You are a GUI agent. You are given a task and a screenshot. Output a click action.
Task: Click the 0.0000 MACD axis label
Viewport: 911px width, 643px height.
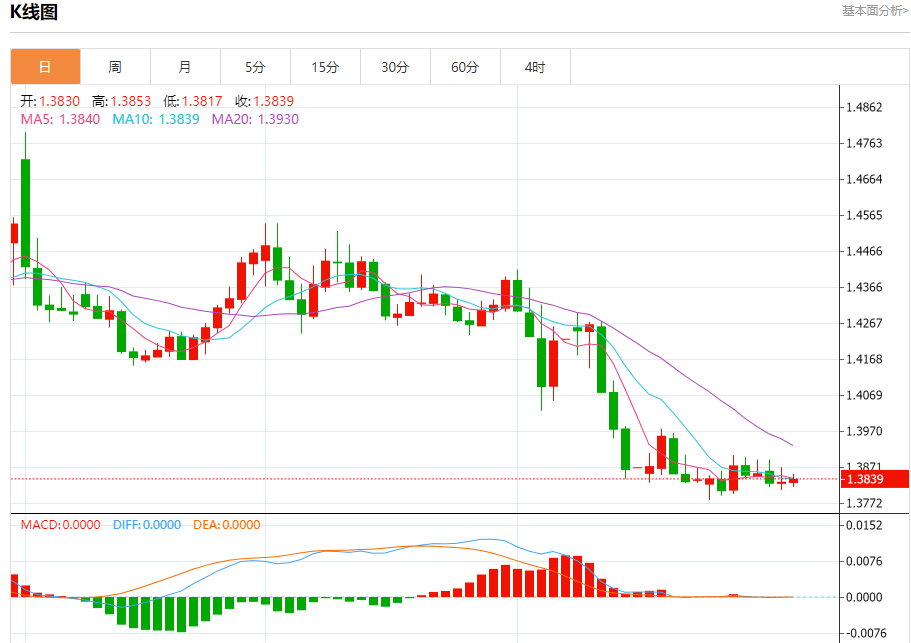click(x=865, y=598)
